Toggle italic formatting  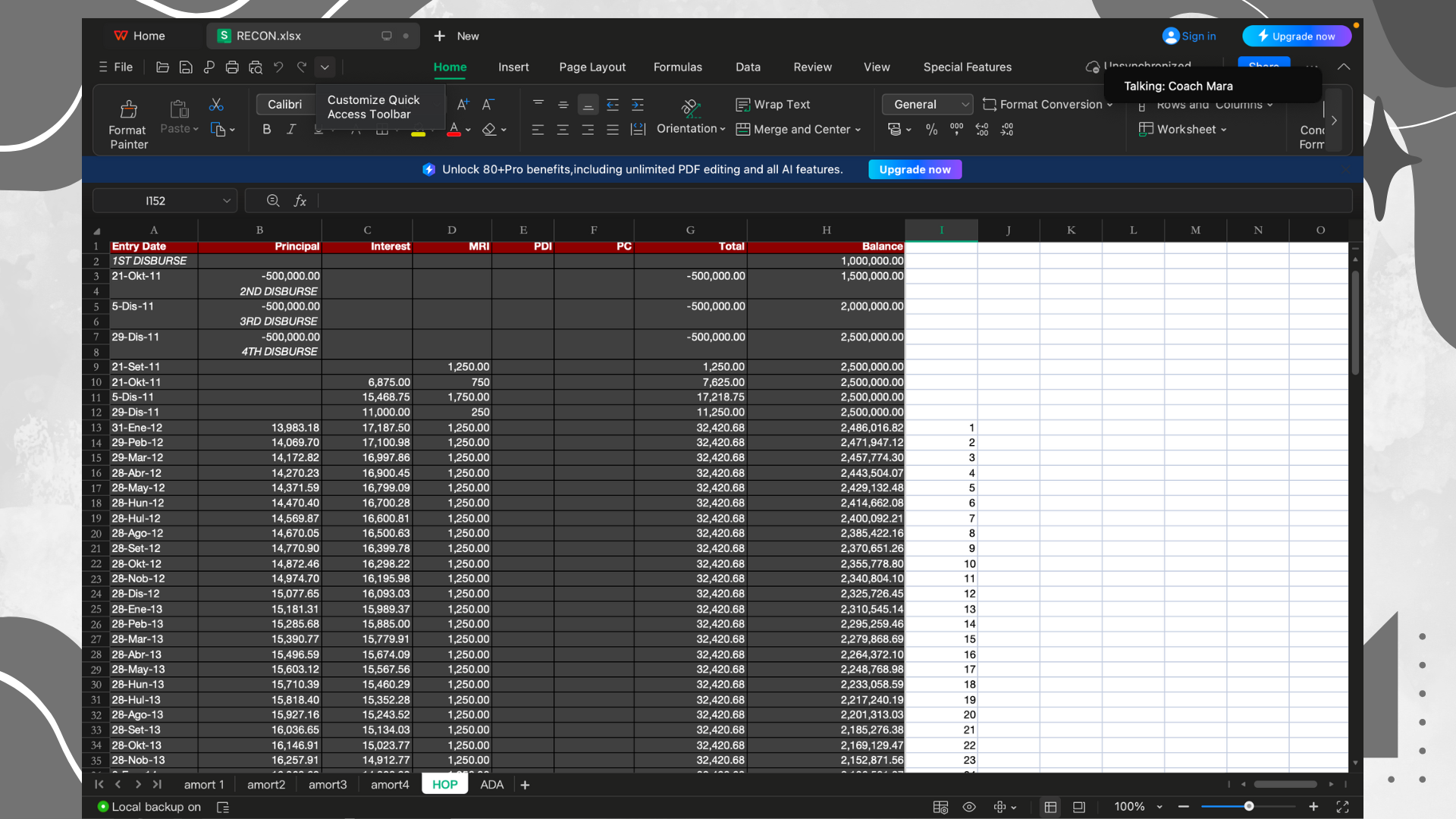(x=291, y=130)
